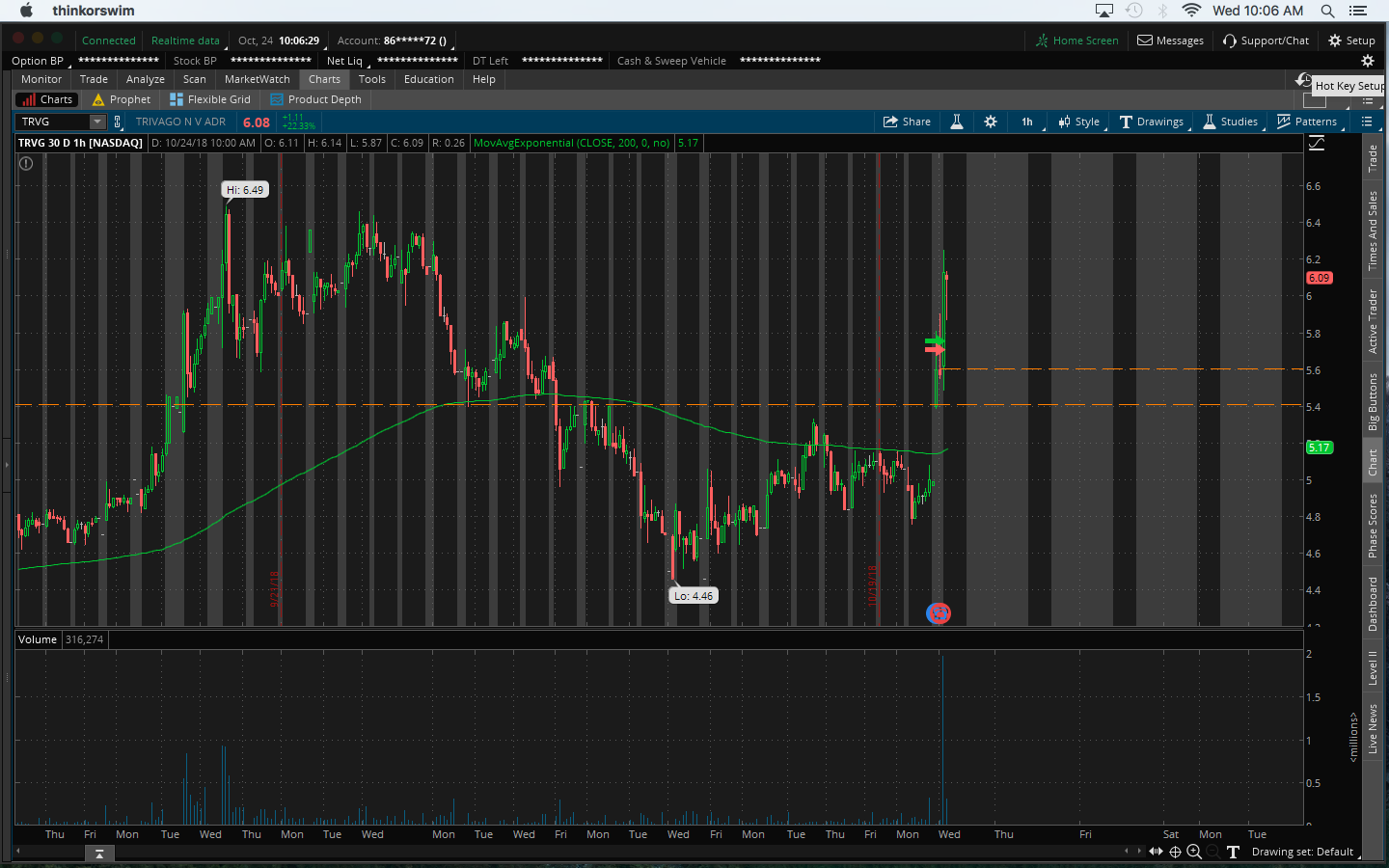Click the symbol link clipboard icon
This screenshot has height=868, width=1389.
click(118, 122)
